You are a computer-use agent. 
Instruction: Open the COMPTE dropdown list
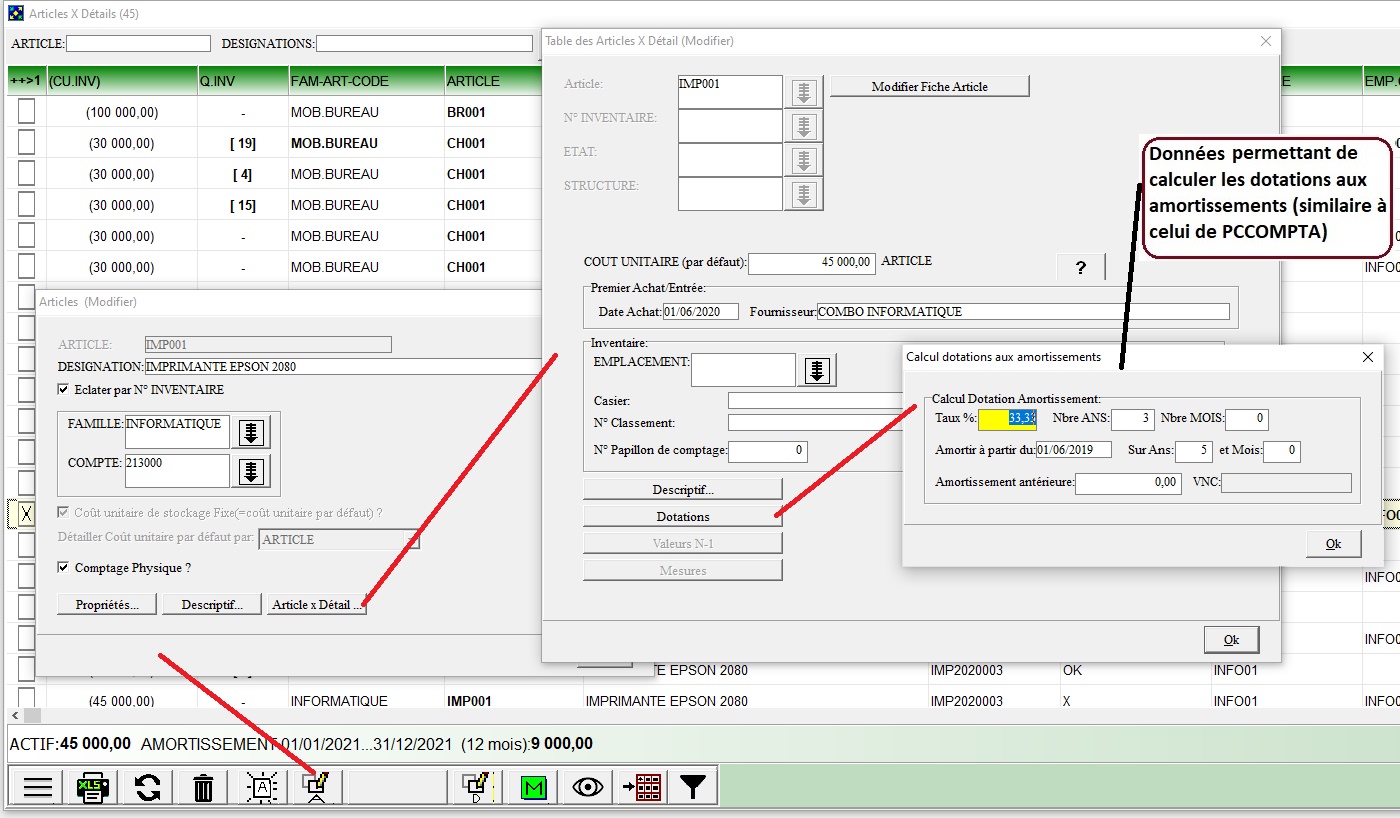250,471
